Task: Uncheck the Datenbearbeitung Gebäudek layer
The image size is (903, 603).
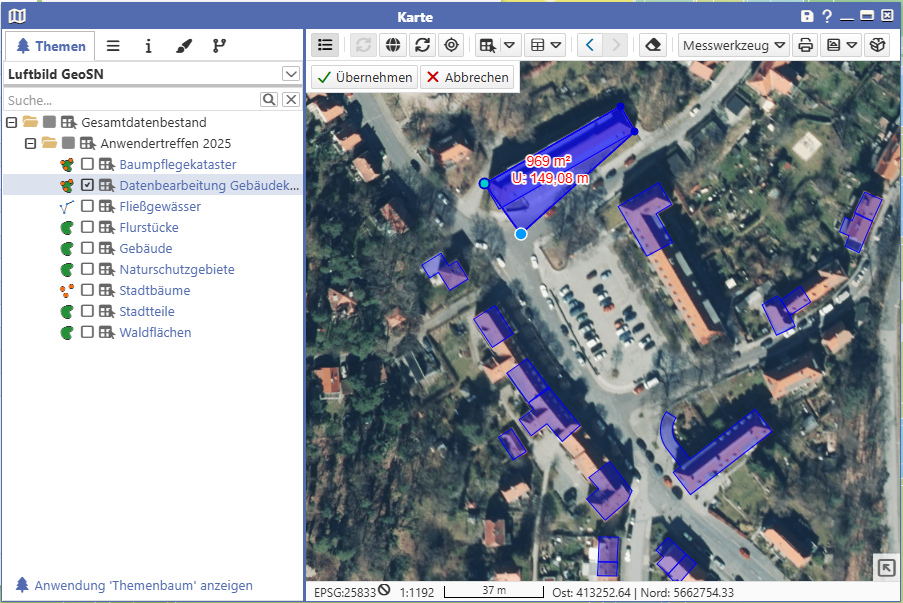Action: pos(88,186)
